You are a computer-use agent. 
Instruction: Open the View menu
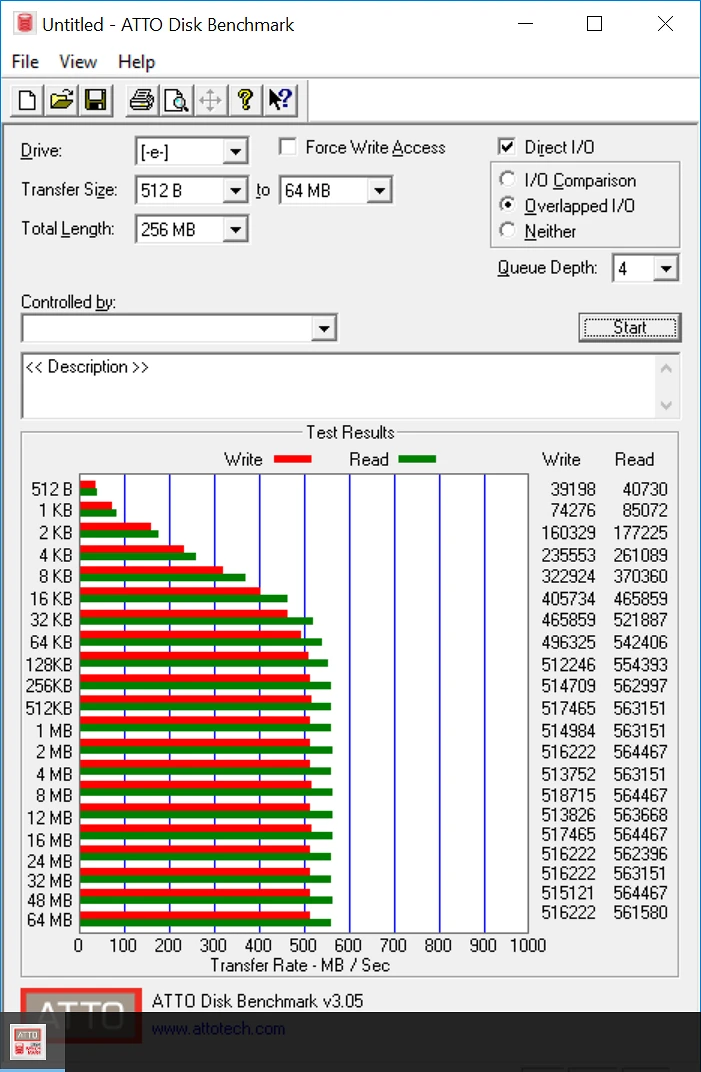[78, 62]
